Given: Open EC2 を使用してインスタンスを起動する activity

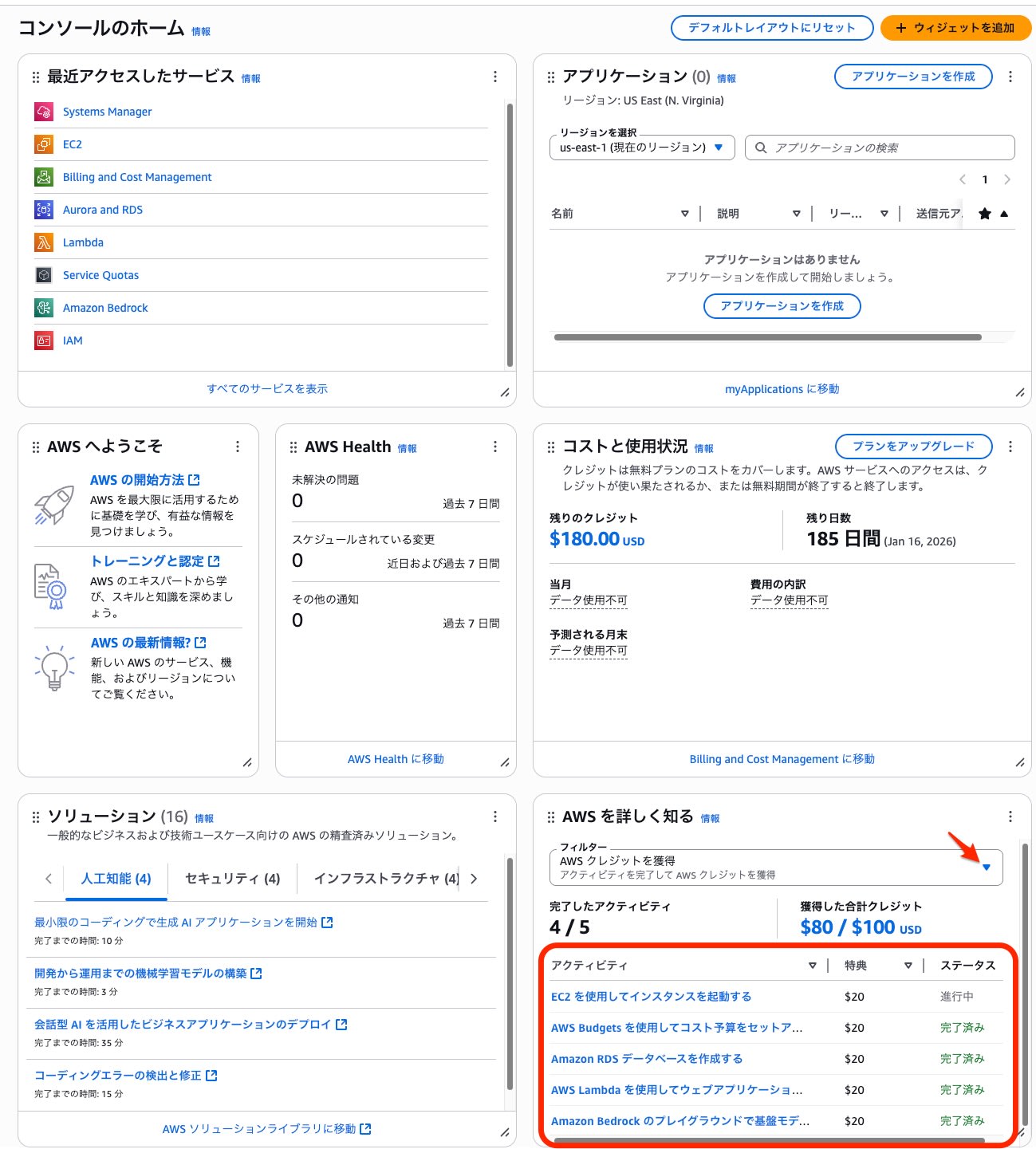Looking at the screenshot, I should (x=651, y=997).
